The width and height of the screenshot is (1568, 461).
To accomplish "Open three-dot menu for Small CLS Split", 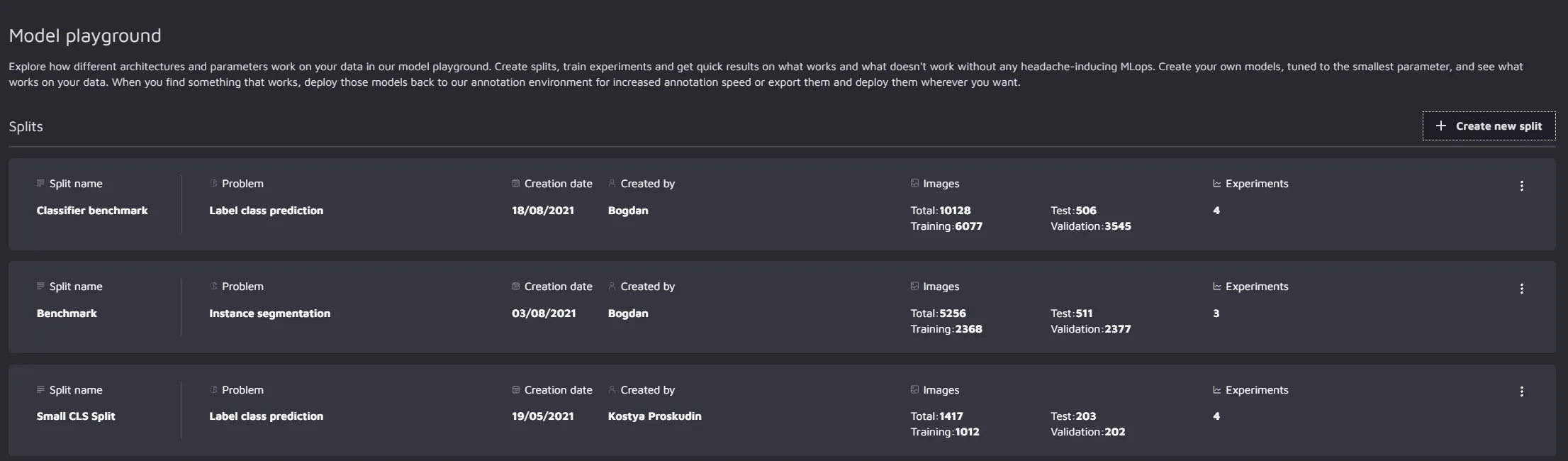I will click(1521, 391).
